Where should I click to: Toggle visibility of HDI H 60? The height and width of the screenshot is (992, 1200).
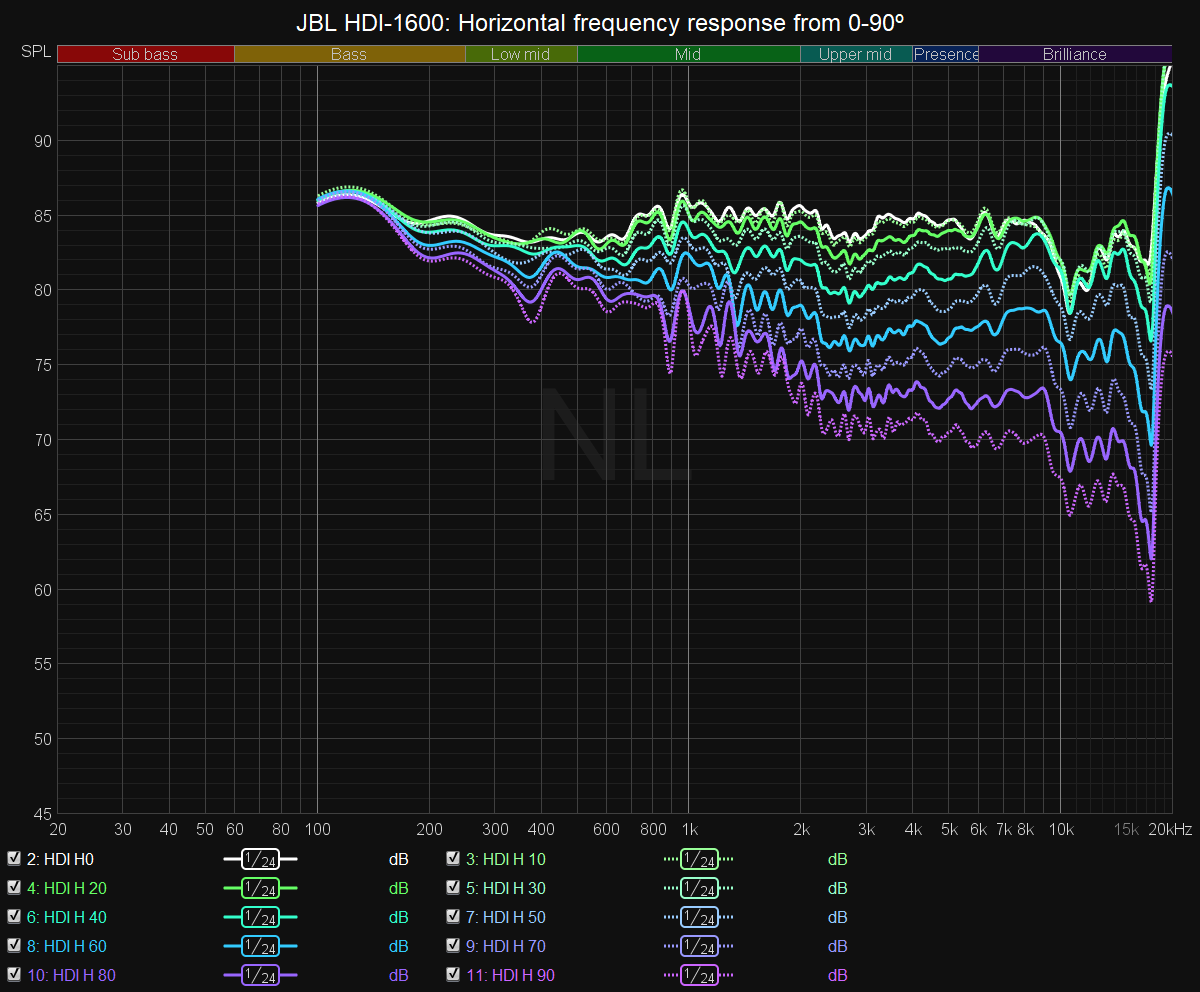tap(14, 945)
